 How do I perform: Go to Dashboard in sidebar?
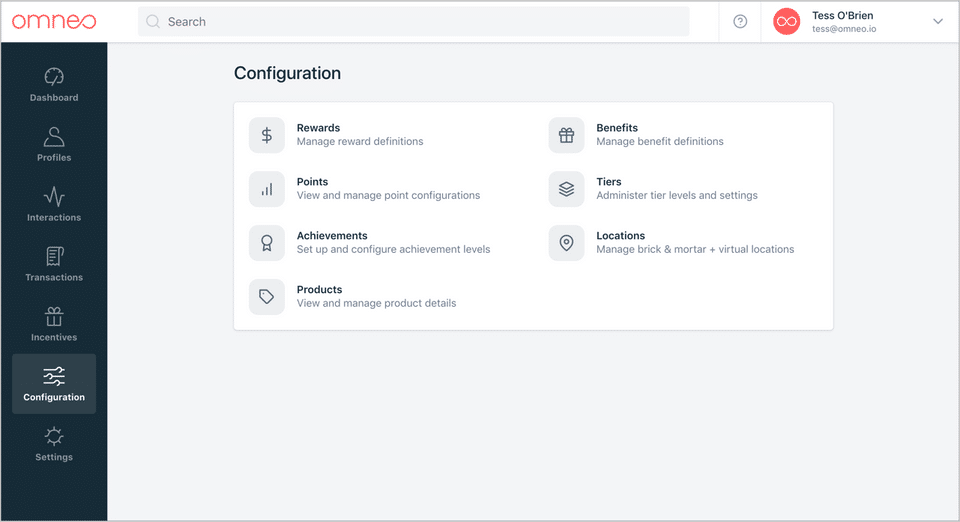[x=54, y=84]
